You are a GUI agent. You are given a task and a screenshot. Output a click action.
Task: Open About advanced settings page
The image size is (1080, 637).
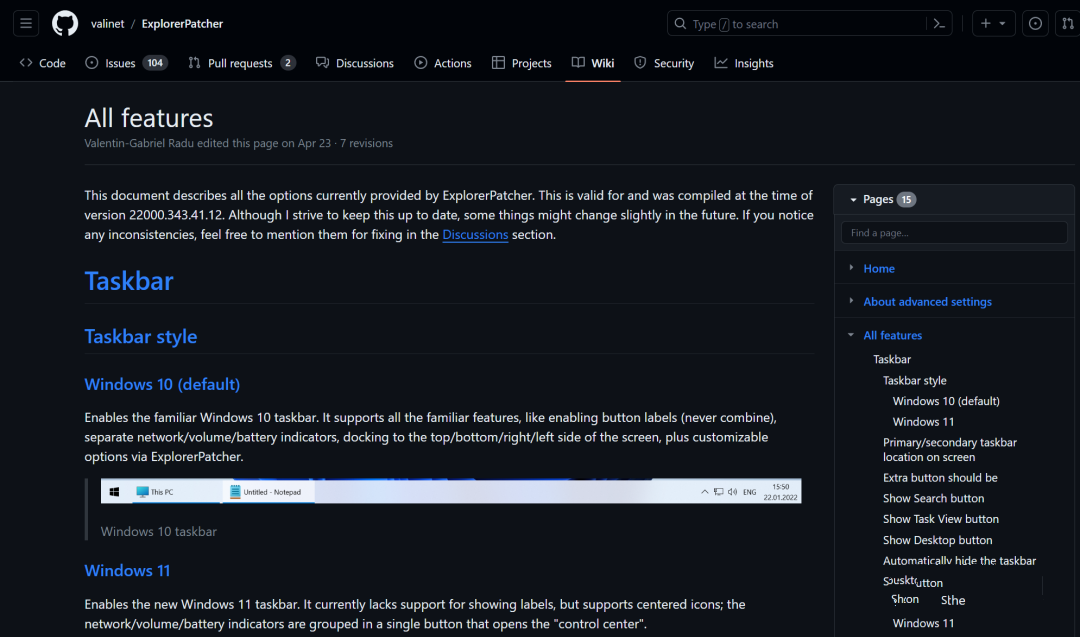coord(927,302)
